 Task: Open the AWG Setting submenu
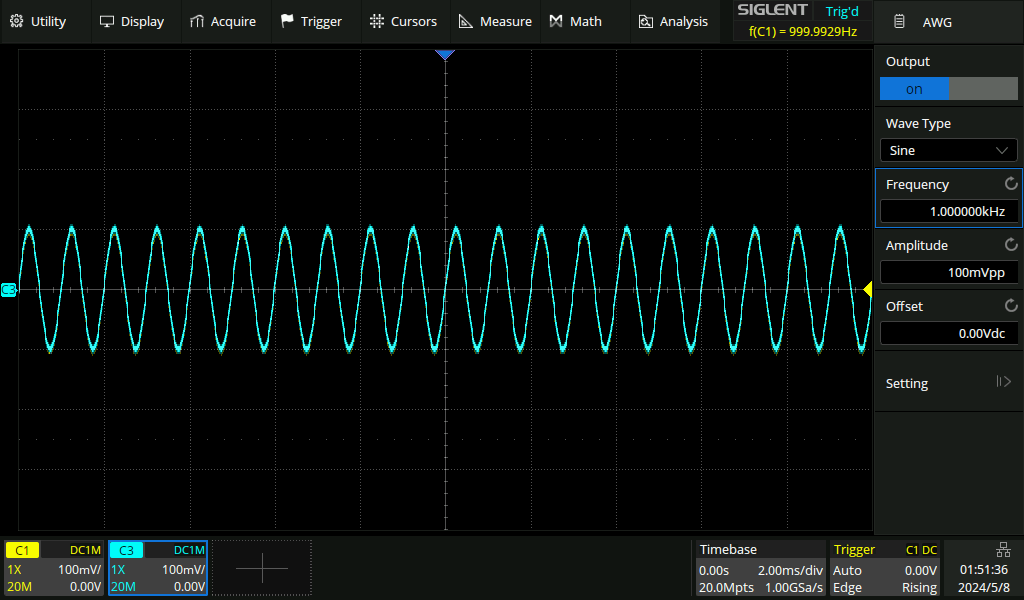(x=948, y=383)
